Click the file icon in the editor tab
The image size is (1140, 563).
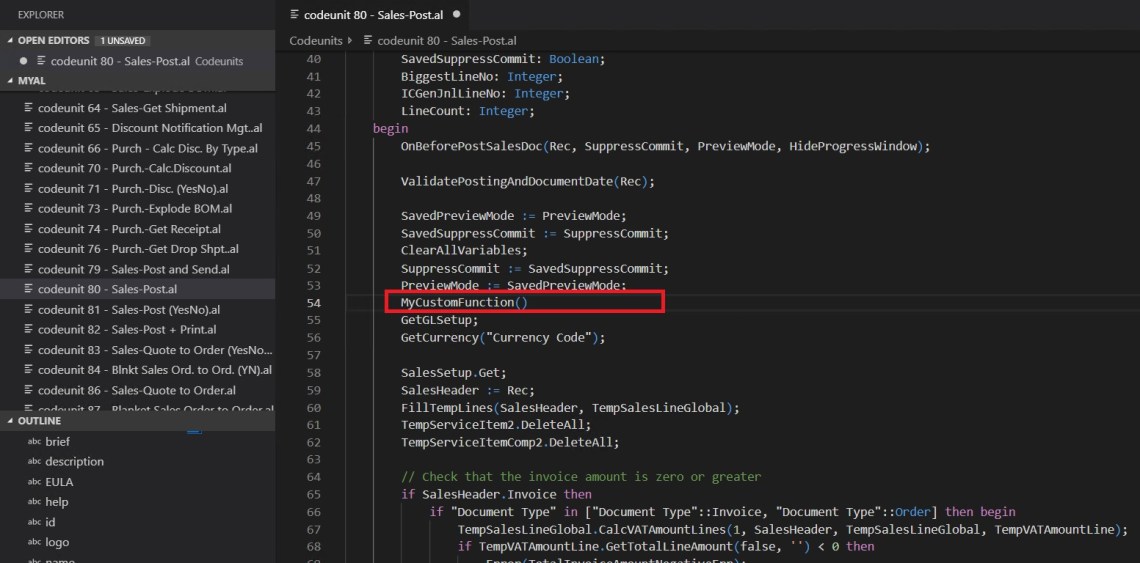[x=294, y=15]
